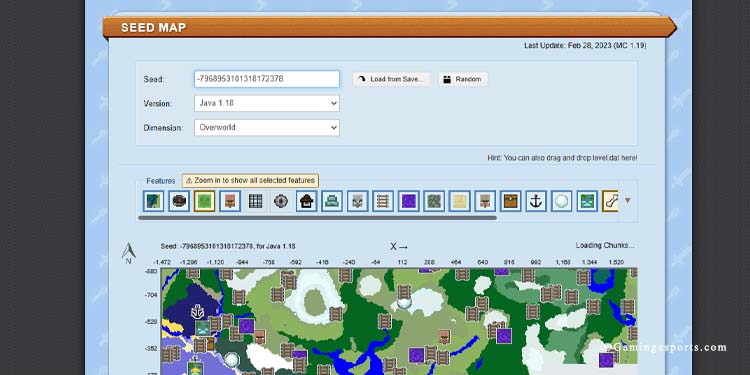Toggle the purple Ruined Portal feature
Image resolution: width=750 pixels, height=375 pixels.
pyautogui.click(x=408, y=201)
